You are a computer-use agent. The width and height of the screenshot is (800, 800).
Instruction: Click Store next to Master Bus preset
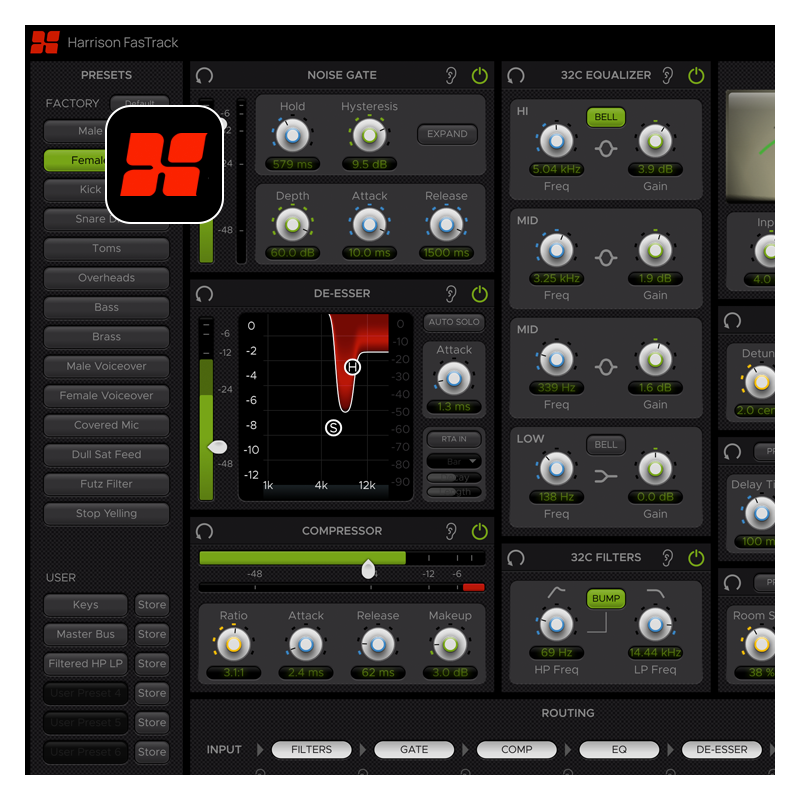tap(152, 634)
